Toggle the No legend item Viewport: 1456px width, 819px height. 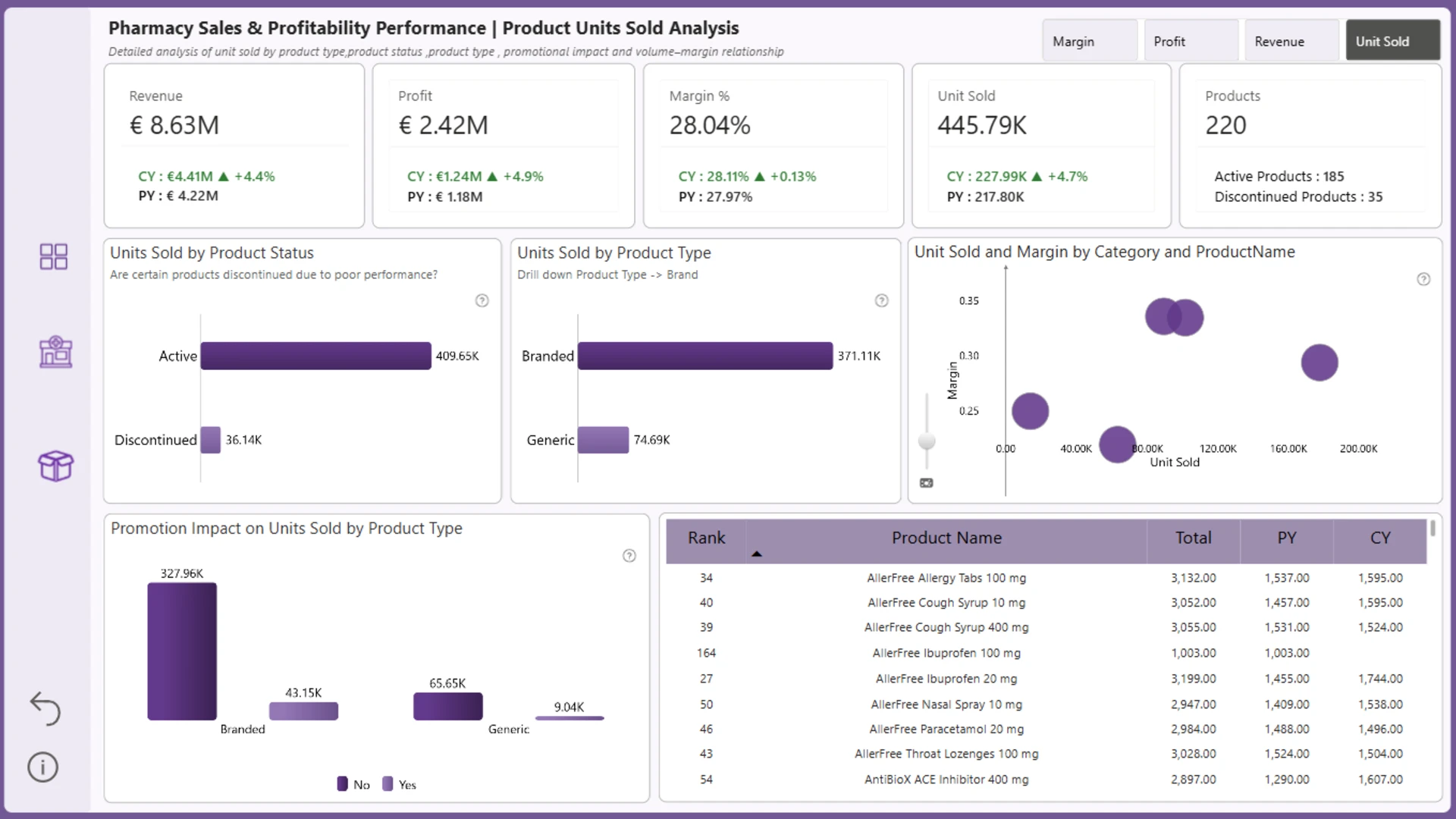(353, 784)
